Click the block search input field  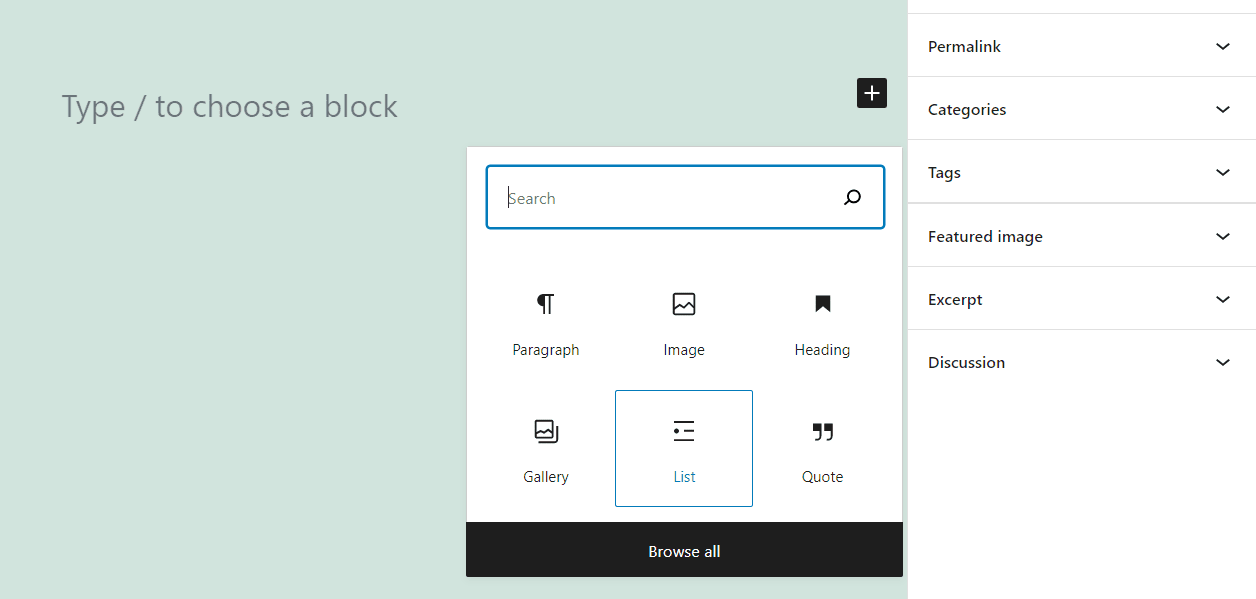[660, 197]
